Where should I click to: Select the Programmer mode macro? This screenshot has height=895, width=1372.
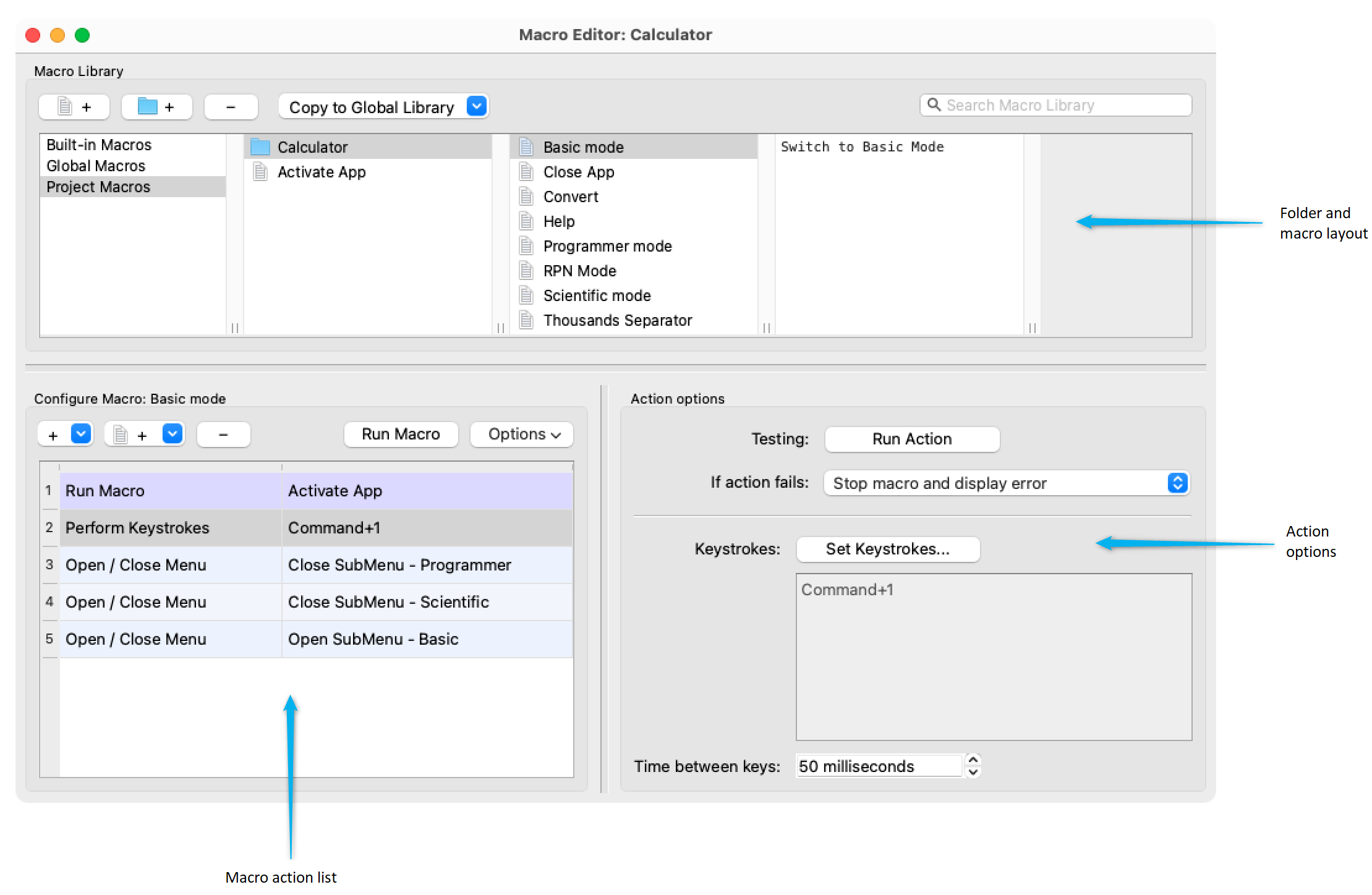(607, 246)
